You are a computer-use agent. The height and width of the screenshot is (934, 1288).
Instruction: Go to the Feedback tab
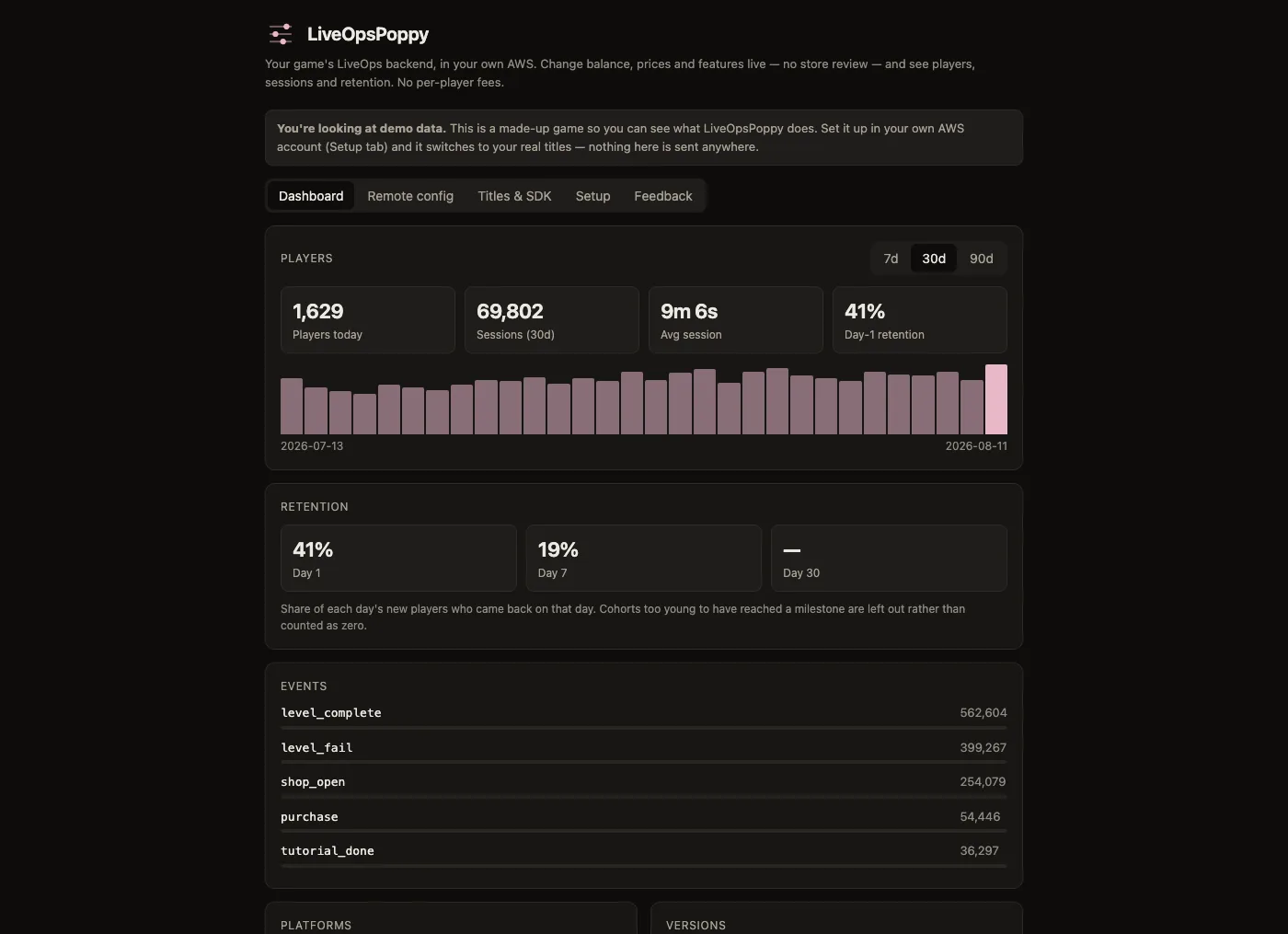pos(663,196)
